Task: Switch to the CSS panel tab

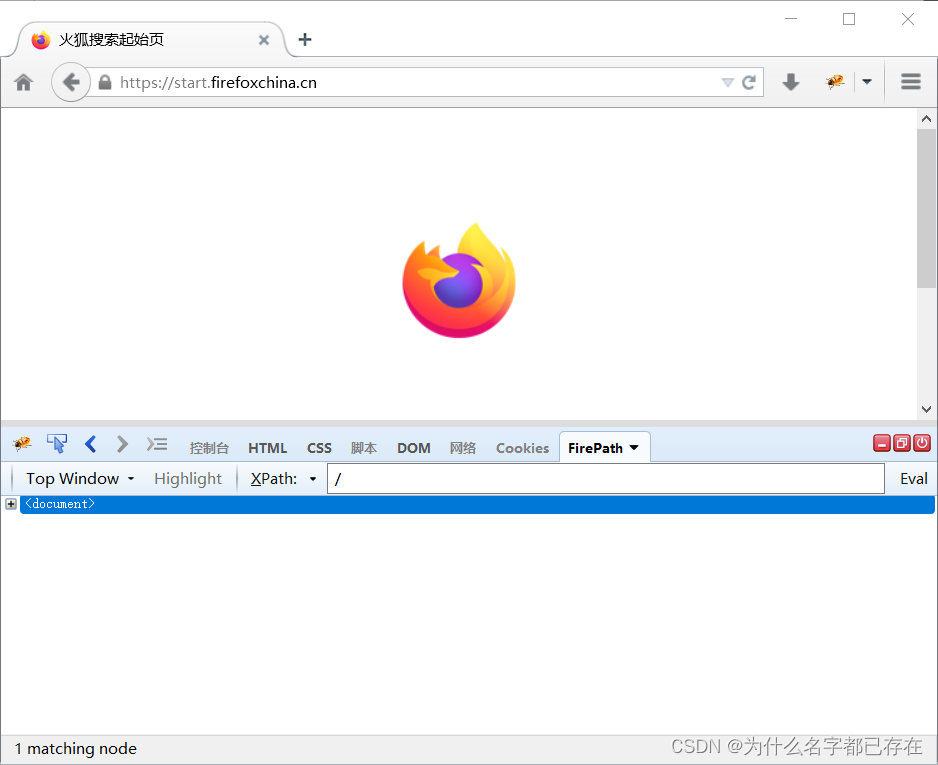Action: [x=319, y=448]
